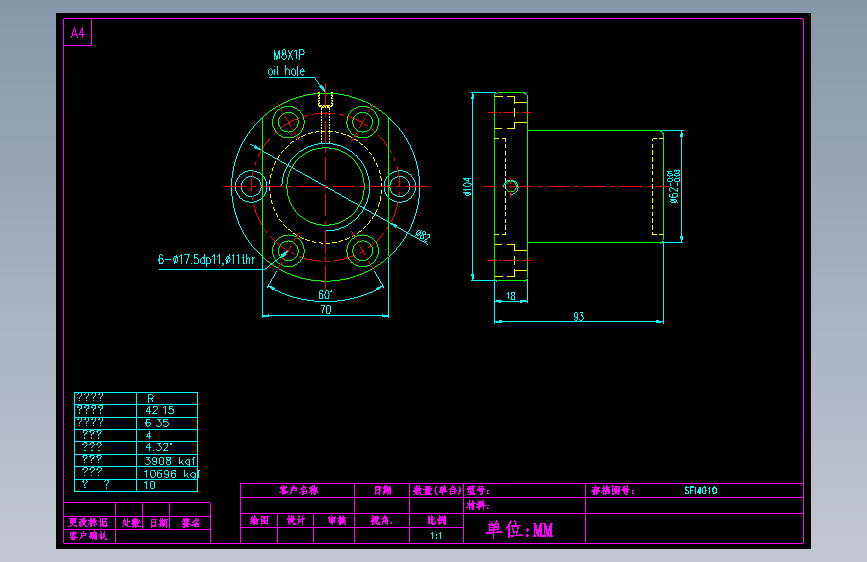
Task: Select the '10' value in last table row
Action: tap(149, 485)
